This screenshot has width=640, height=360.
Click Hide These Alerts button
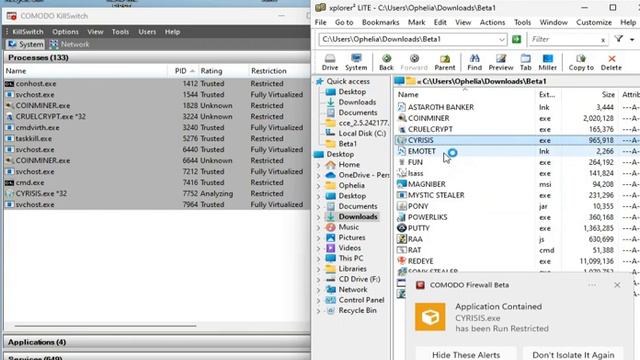coord(466,354)
